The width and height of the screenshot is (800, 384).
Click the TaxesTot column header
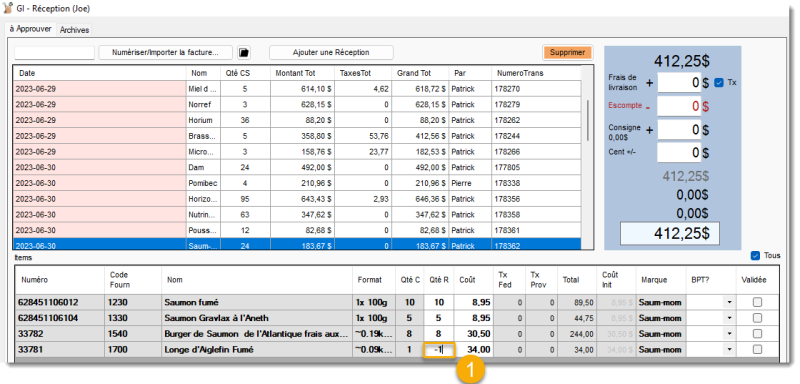(x=363, y=73)
